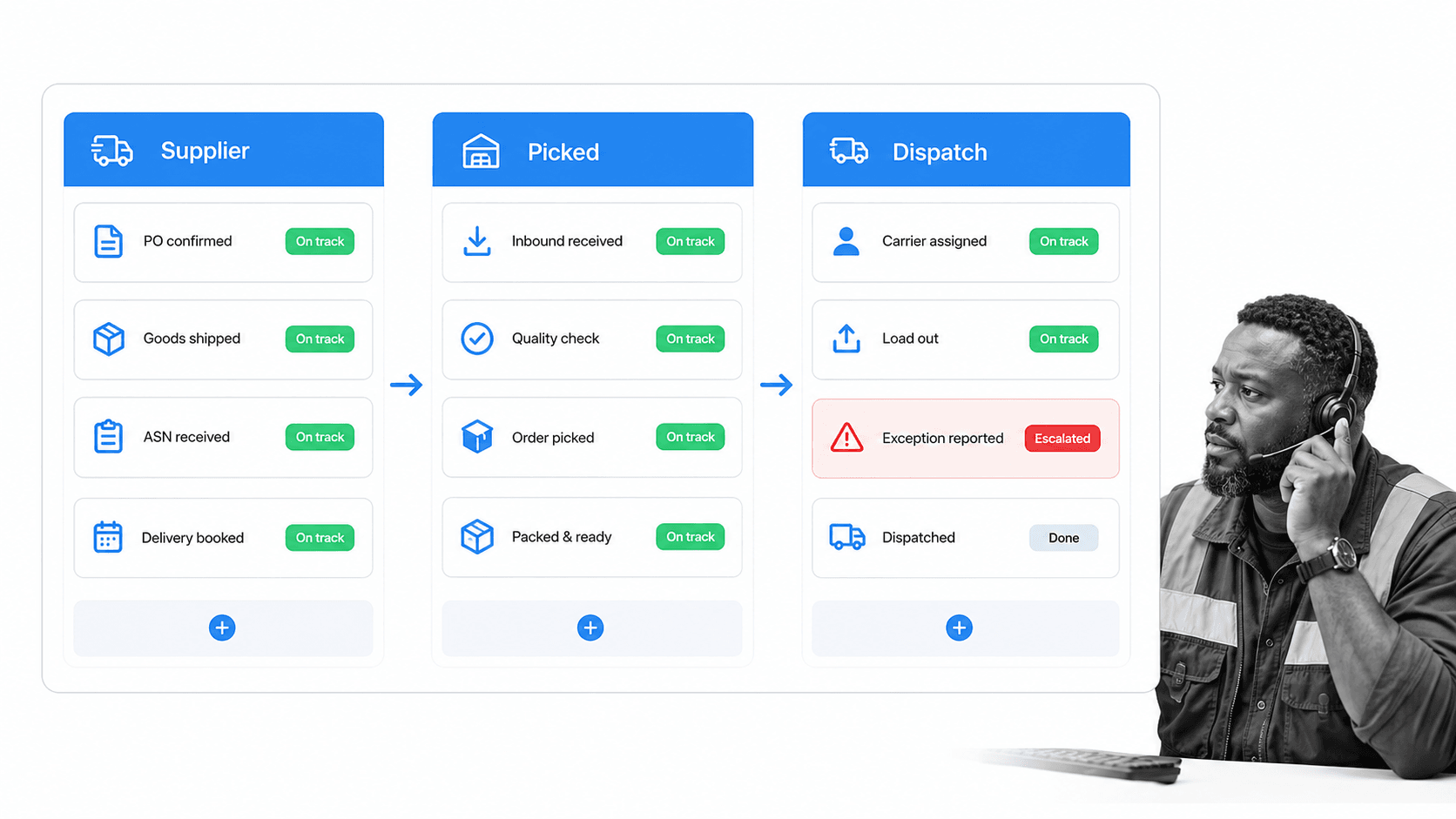This screenshot has height=819, width=1456.
Task: Click the PO confirmed document icon
Action: (108, 241)
